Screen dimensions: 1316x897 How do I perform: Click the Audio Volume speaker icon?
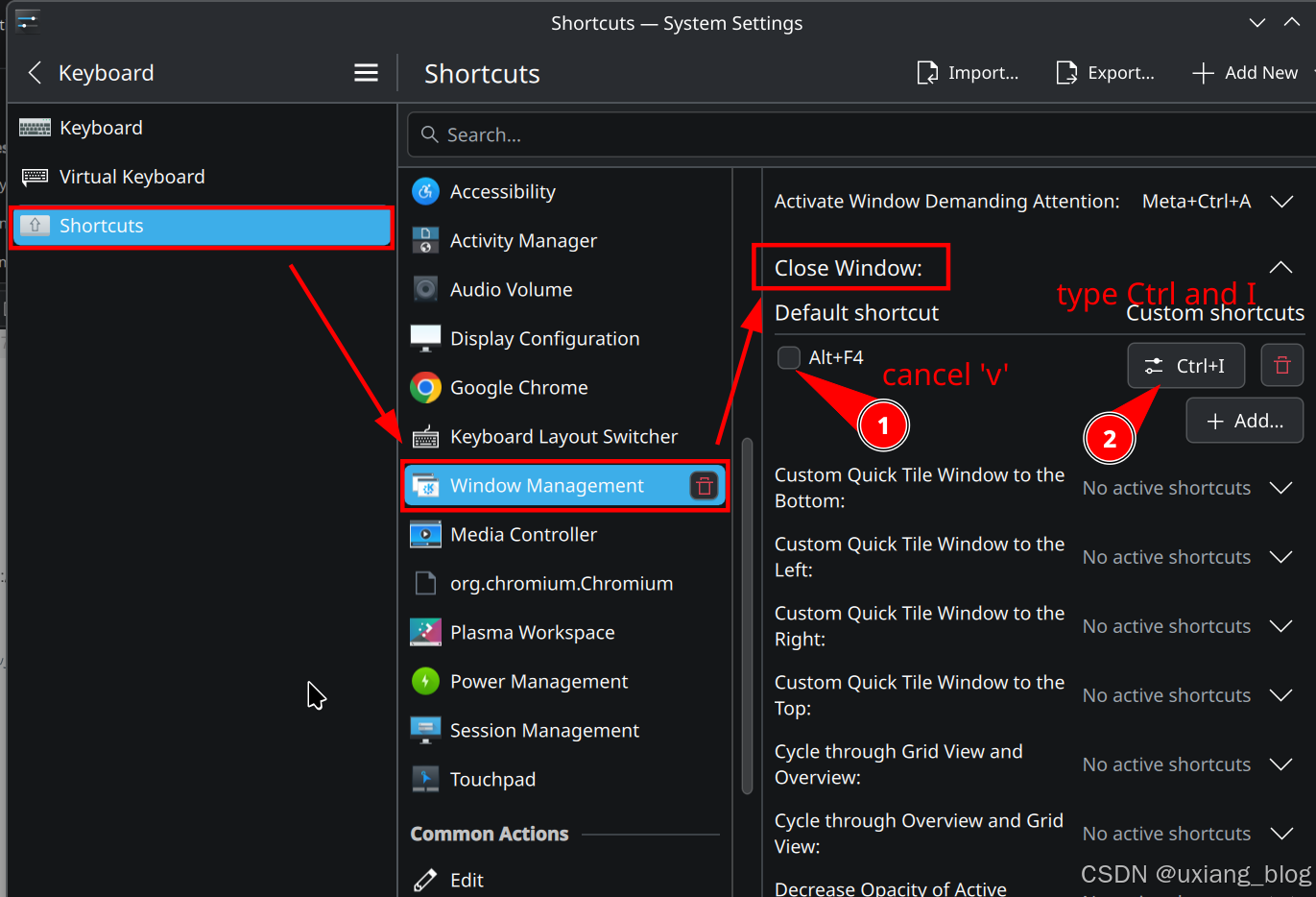[425, 289]
